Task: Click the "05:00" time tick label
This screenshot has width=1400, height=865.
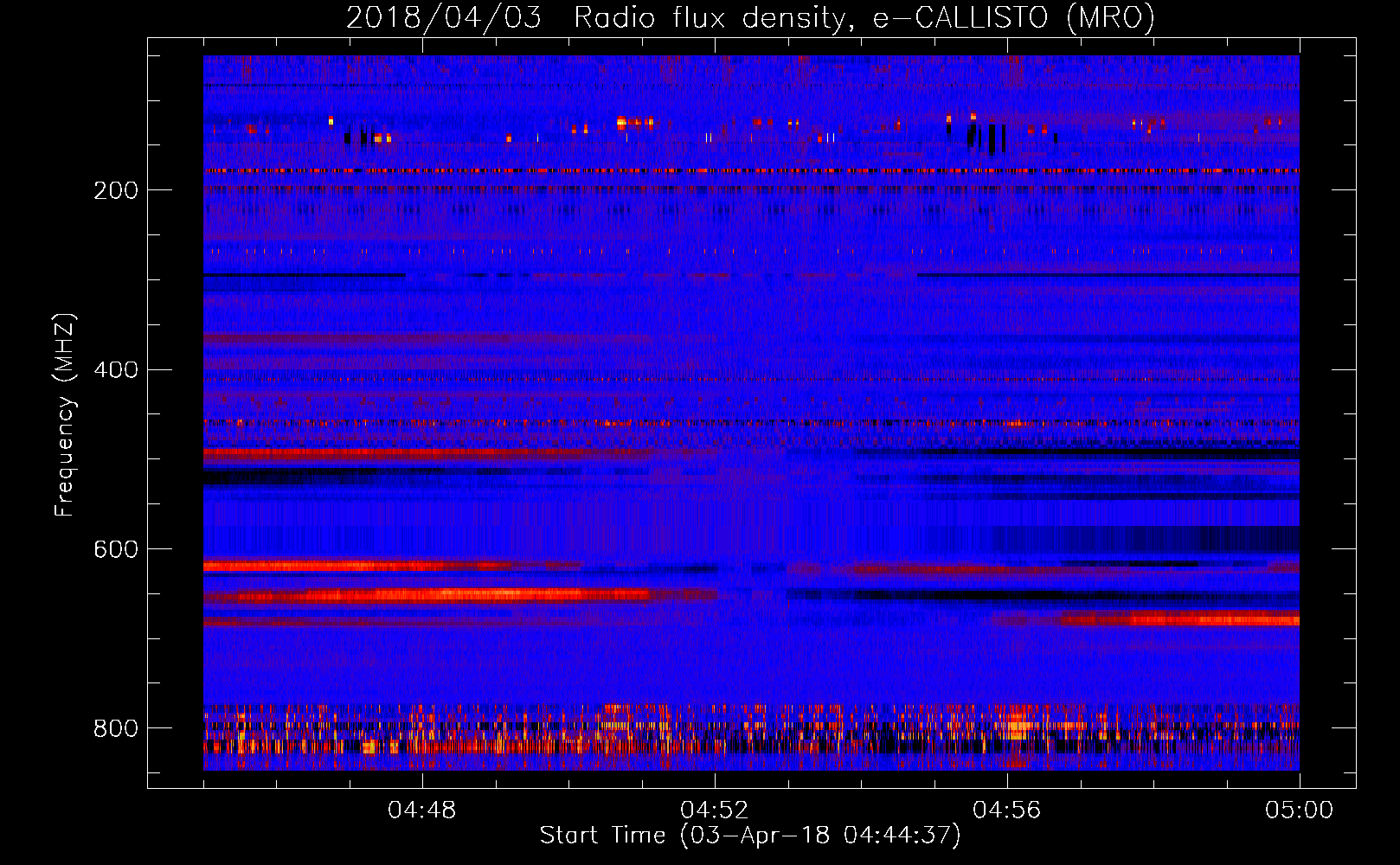Action: (x=1300, y=811)
